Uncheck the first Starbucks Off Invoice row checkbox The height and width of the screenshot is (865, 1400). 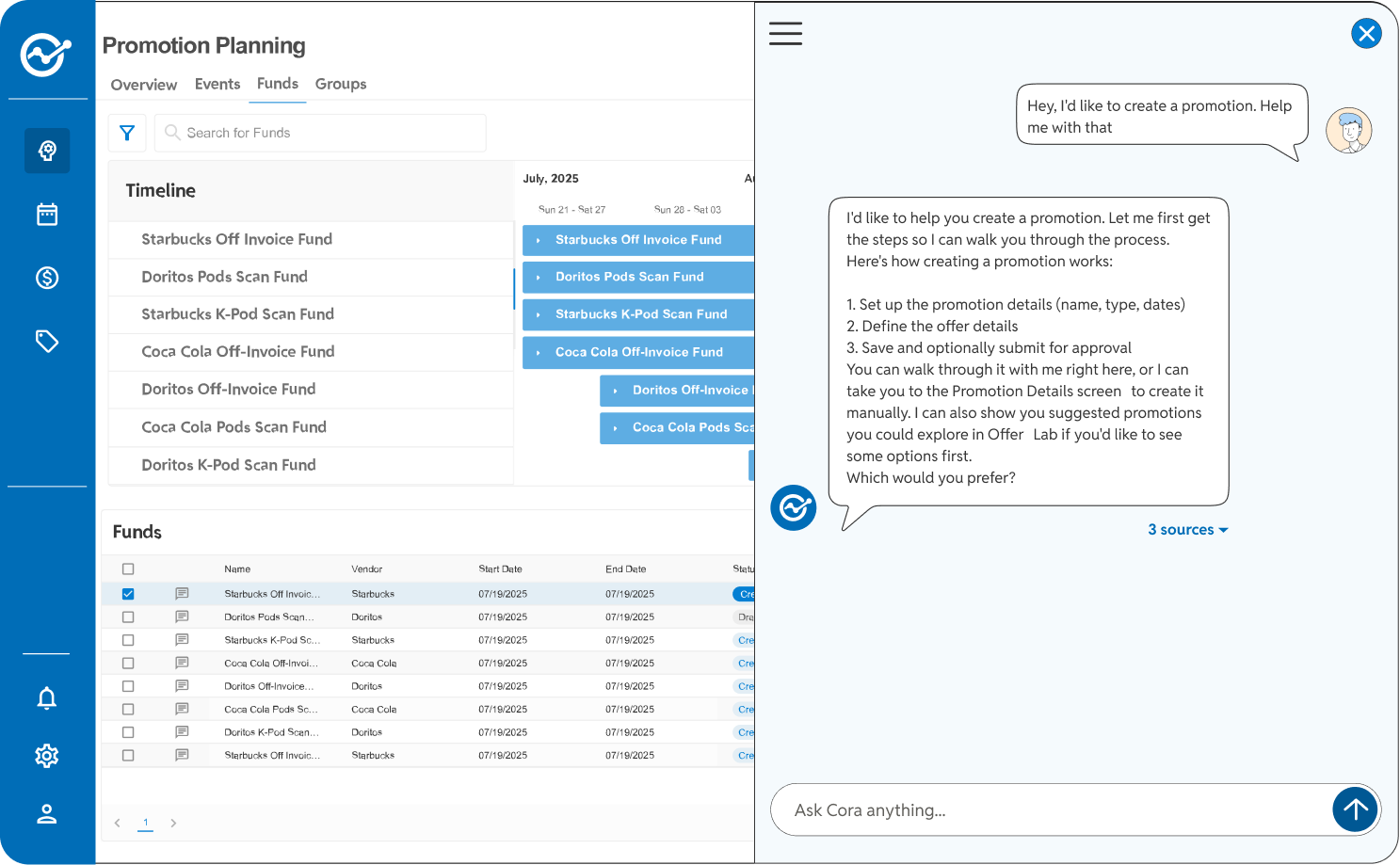(128, 594)
